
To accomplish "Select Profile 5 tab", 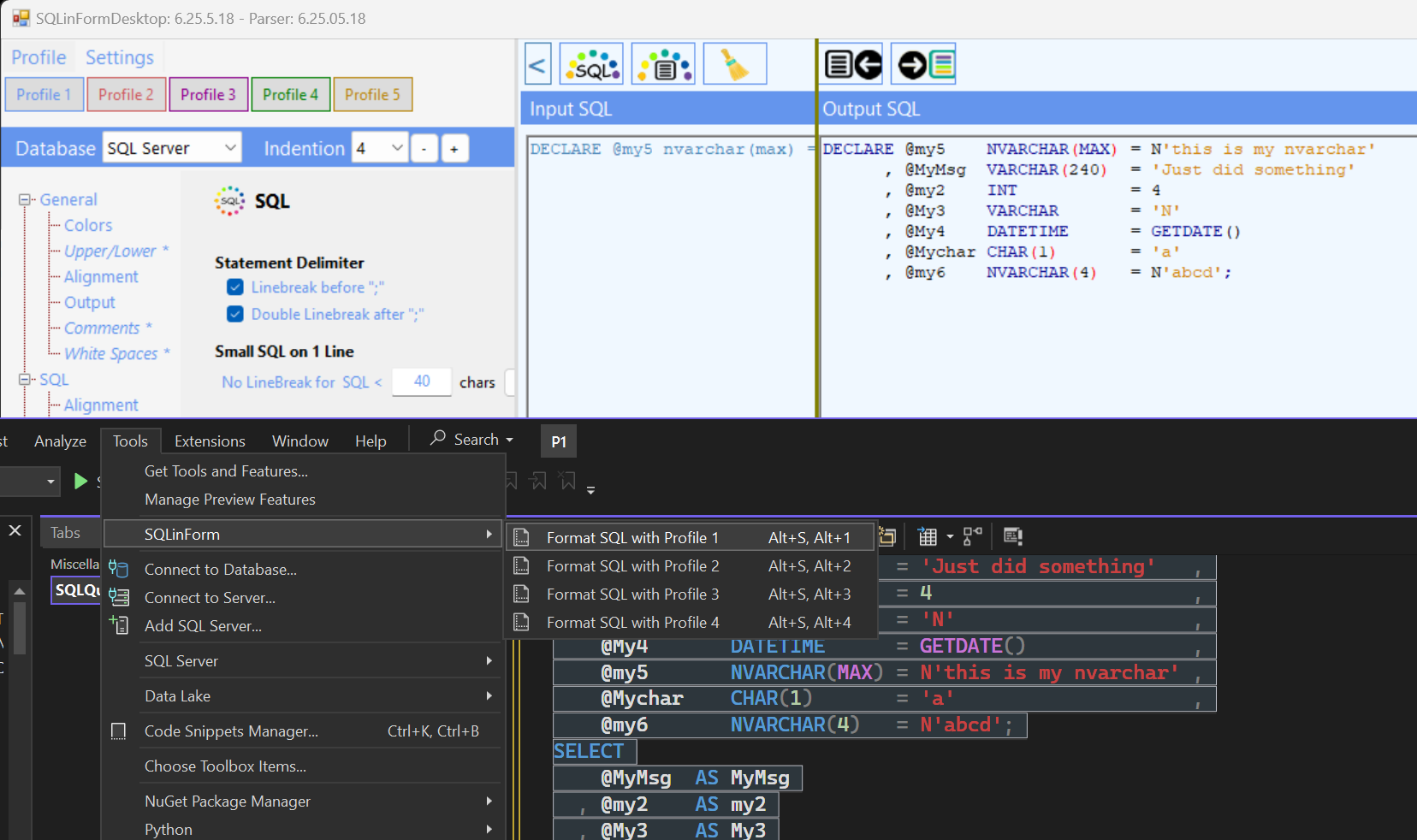I will (x=372, y=94).
